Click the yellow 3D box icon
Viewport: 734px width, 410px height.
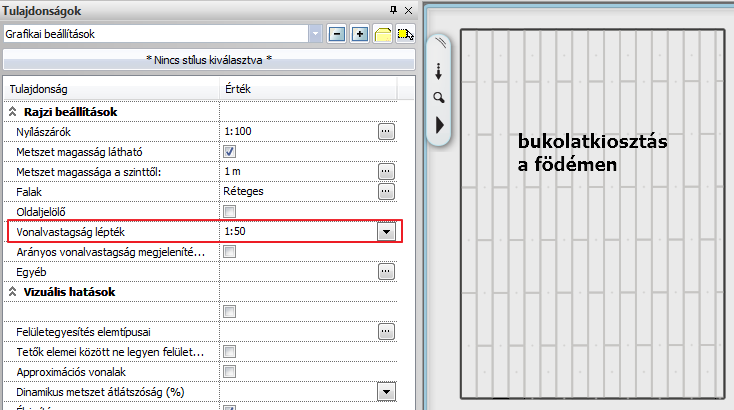tap(382, 33)
